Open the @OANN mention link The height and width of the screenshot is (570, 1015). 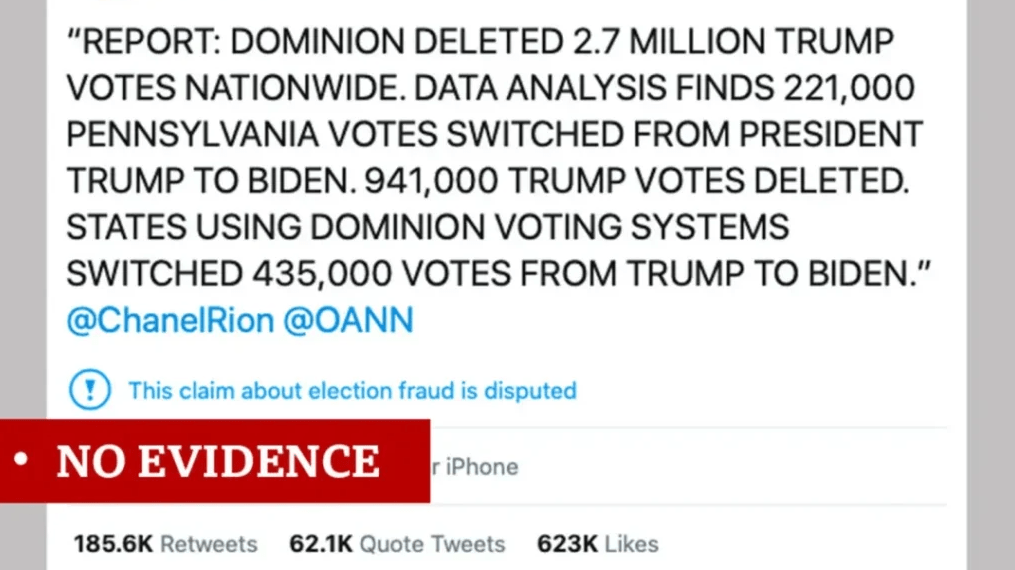tap(348, 320)
